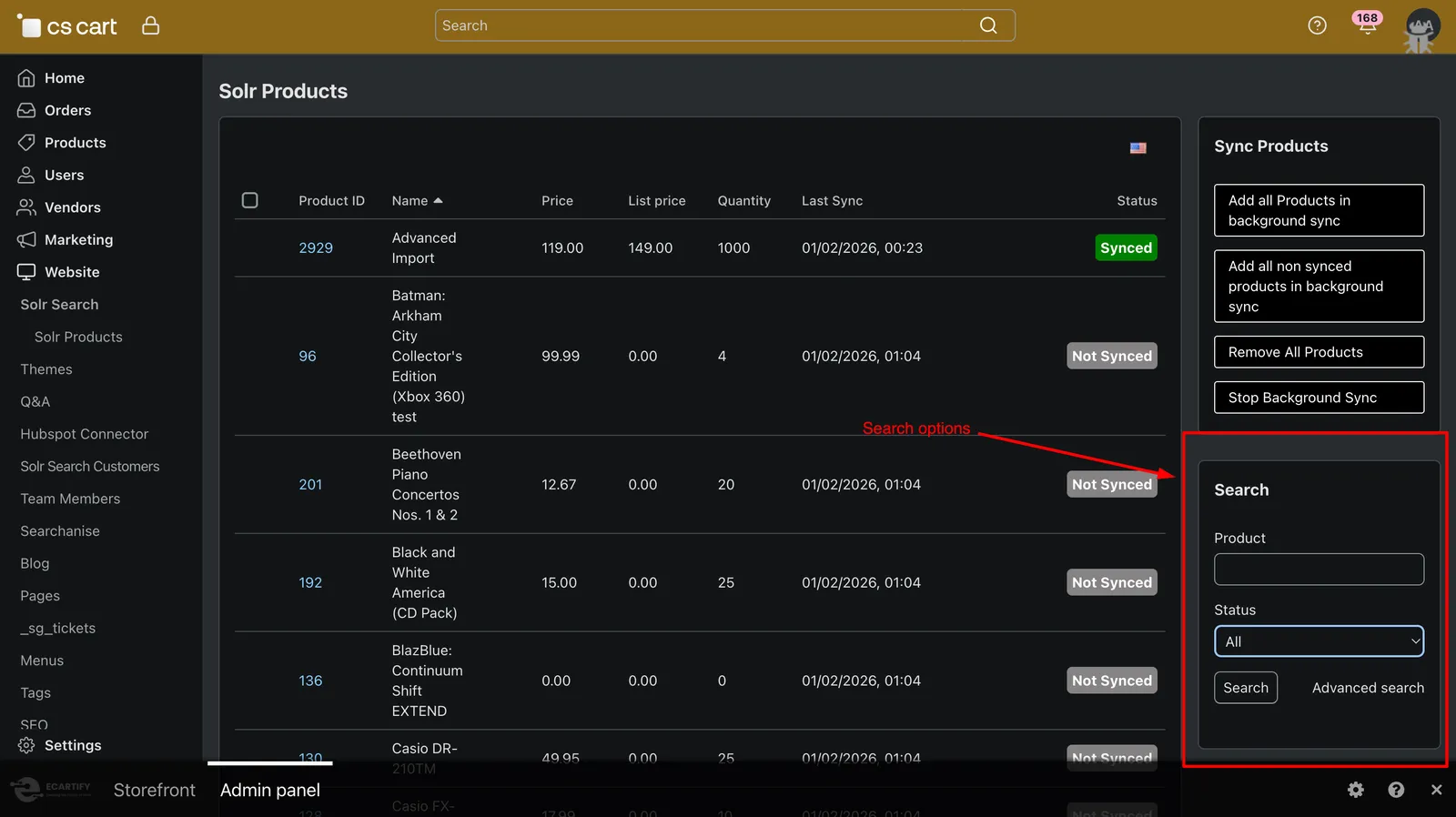Open Solr Products in the sidebar
This screenshot has width=1456, height=817.
point(78,337)
